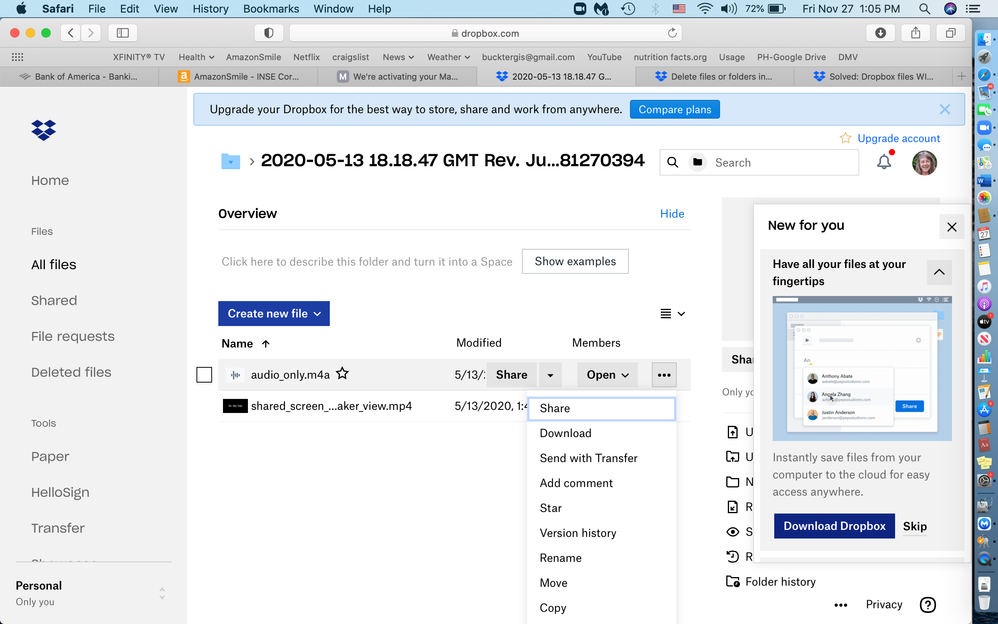Open the notifications bell
The image size is (998, 624).
(x=884, y=162)
